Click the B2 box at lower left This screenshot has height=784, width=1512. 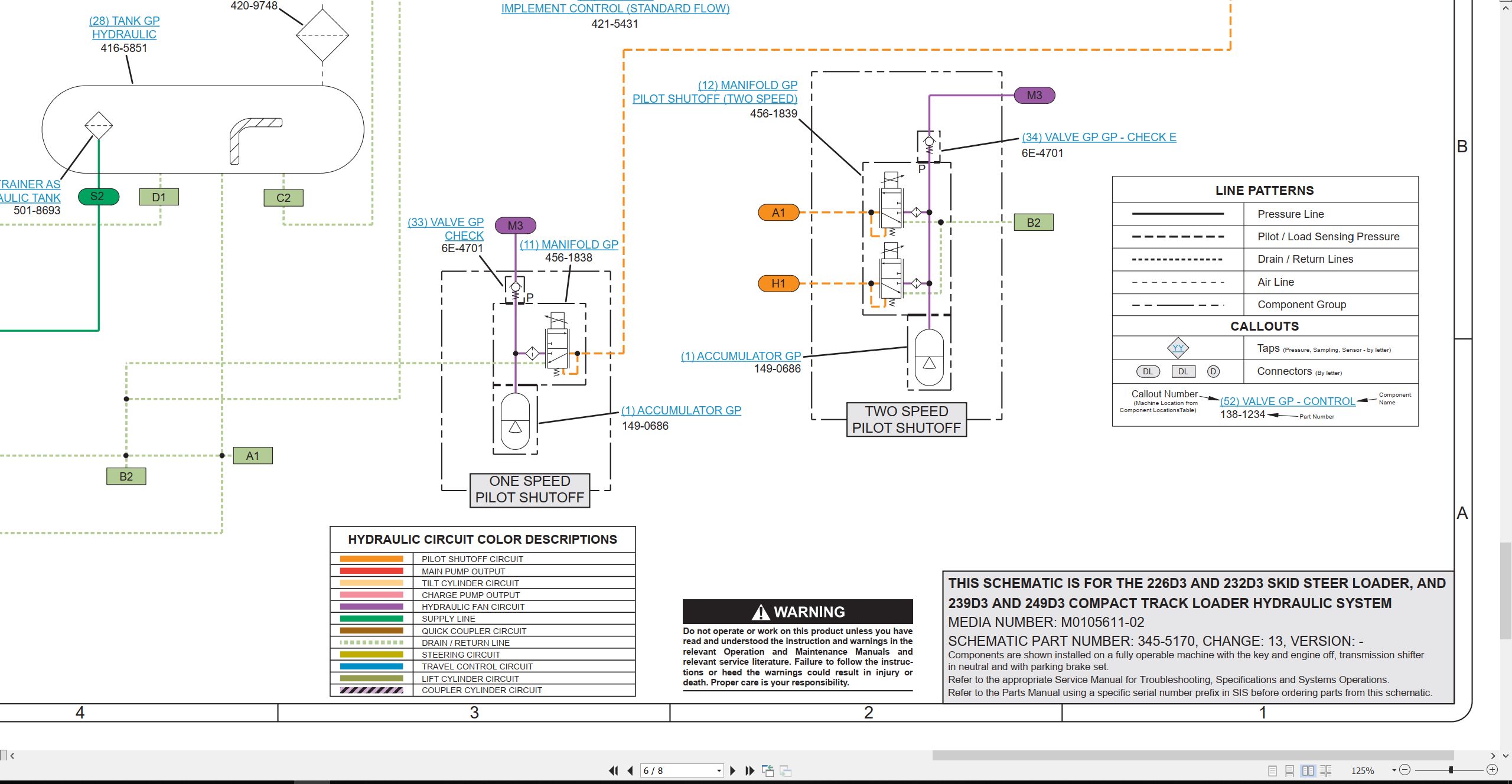[126, 476]
